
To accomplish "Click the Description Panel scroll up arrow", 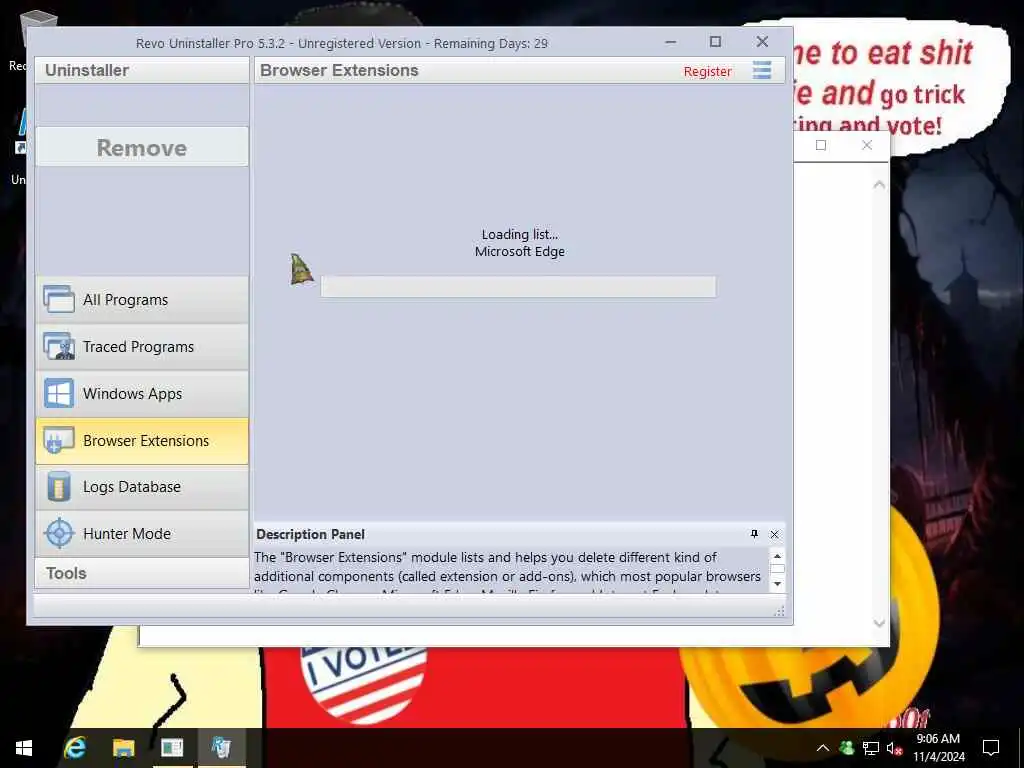I will [777, 556].
